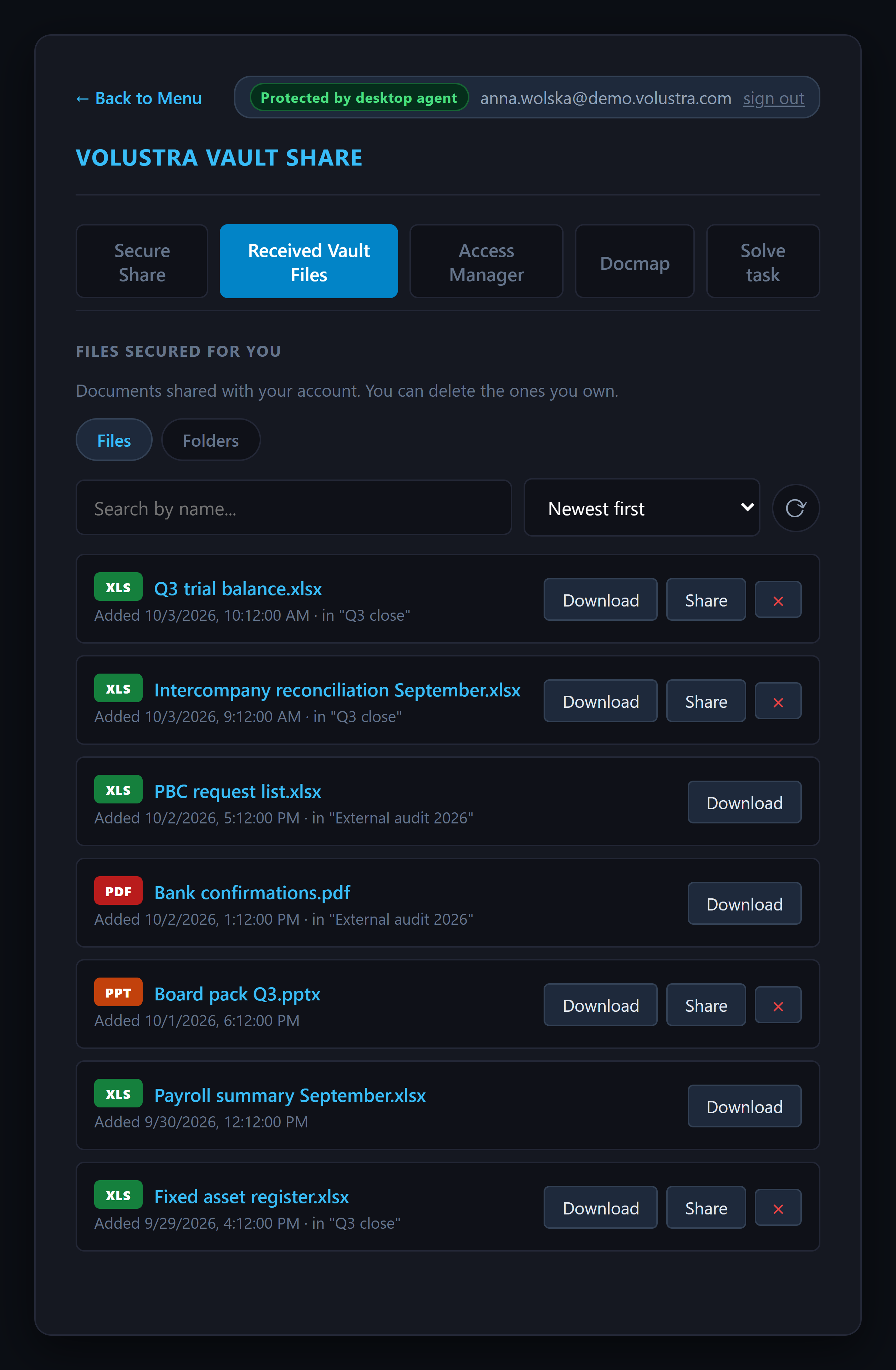Share Fixed asset register.xlsx
896x1370 pixels.
[x=706, y=1208]
